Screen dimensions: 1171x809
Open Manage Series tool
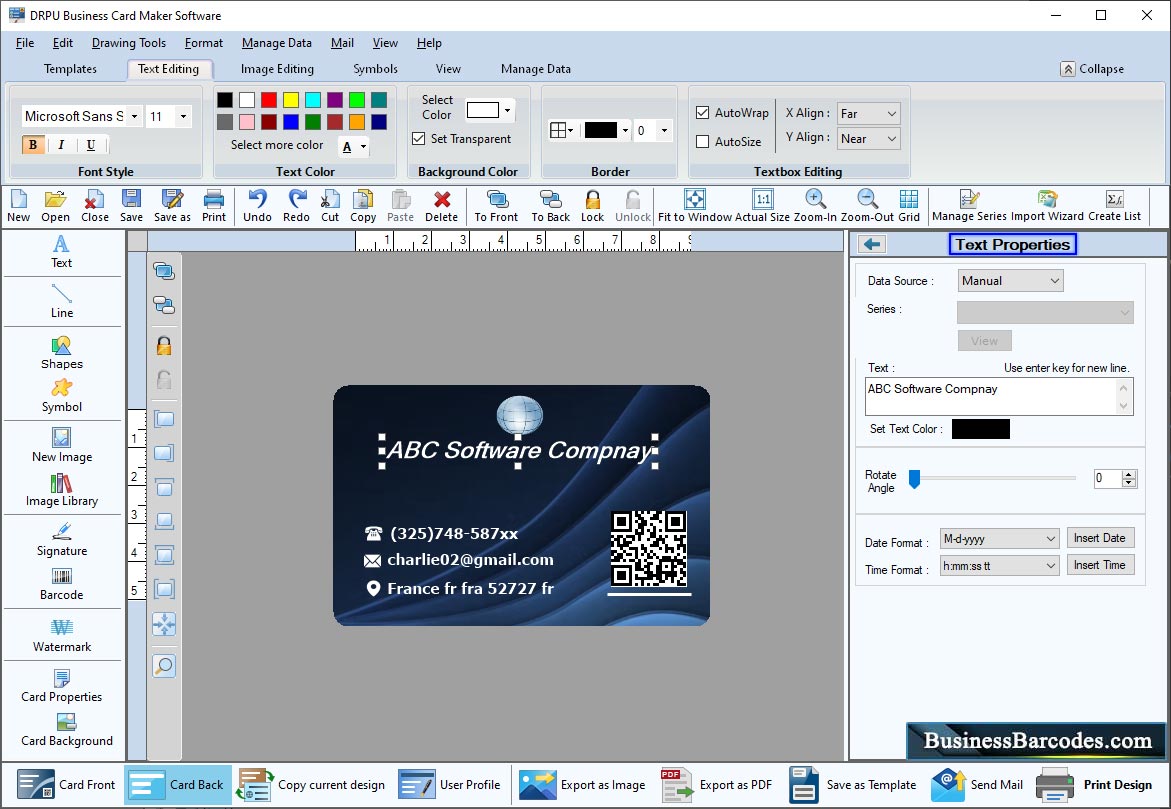969,206
